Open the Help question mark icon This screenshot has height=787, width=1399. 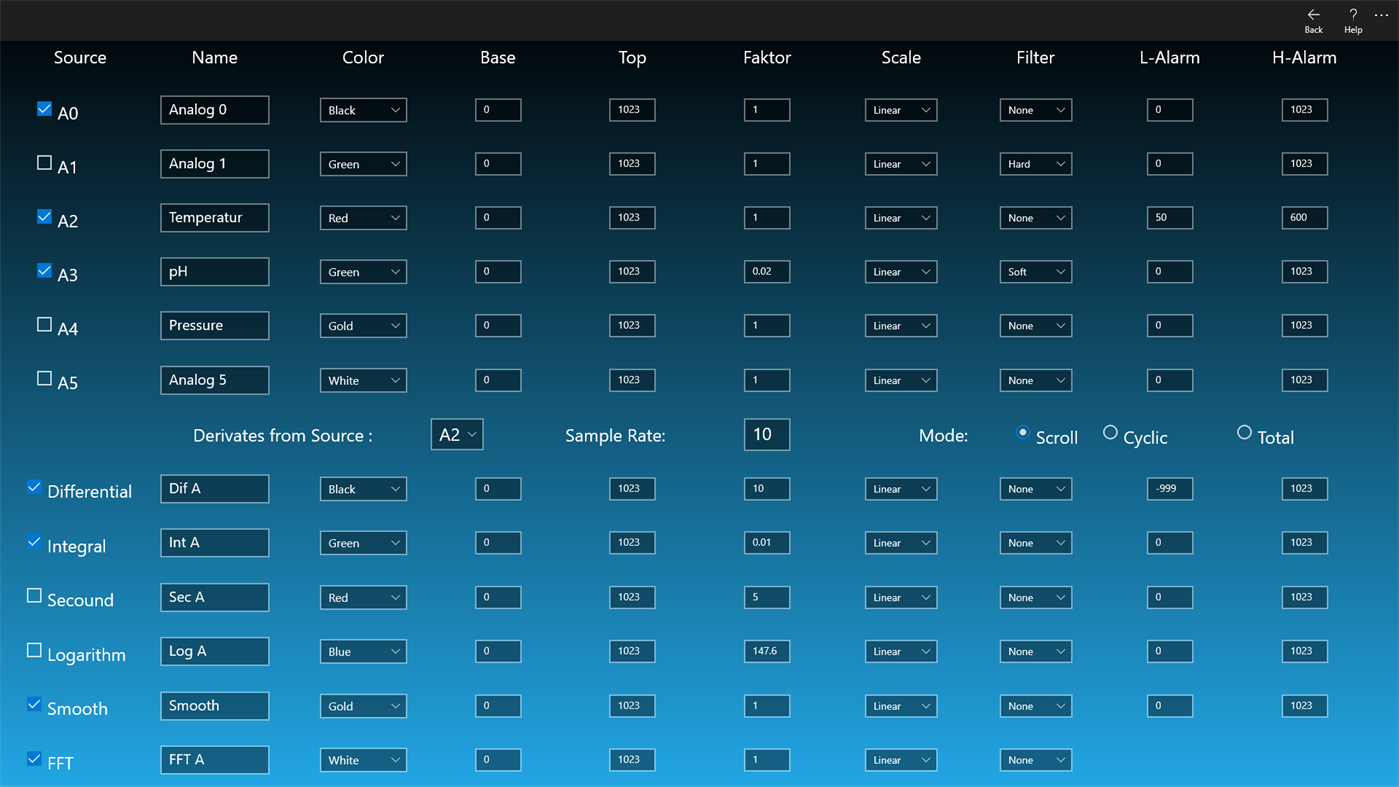[1353, 15]
